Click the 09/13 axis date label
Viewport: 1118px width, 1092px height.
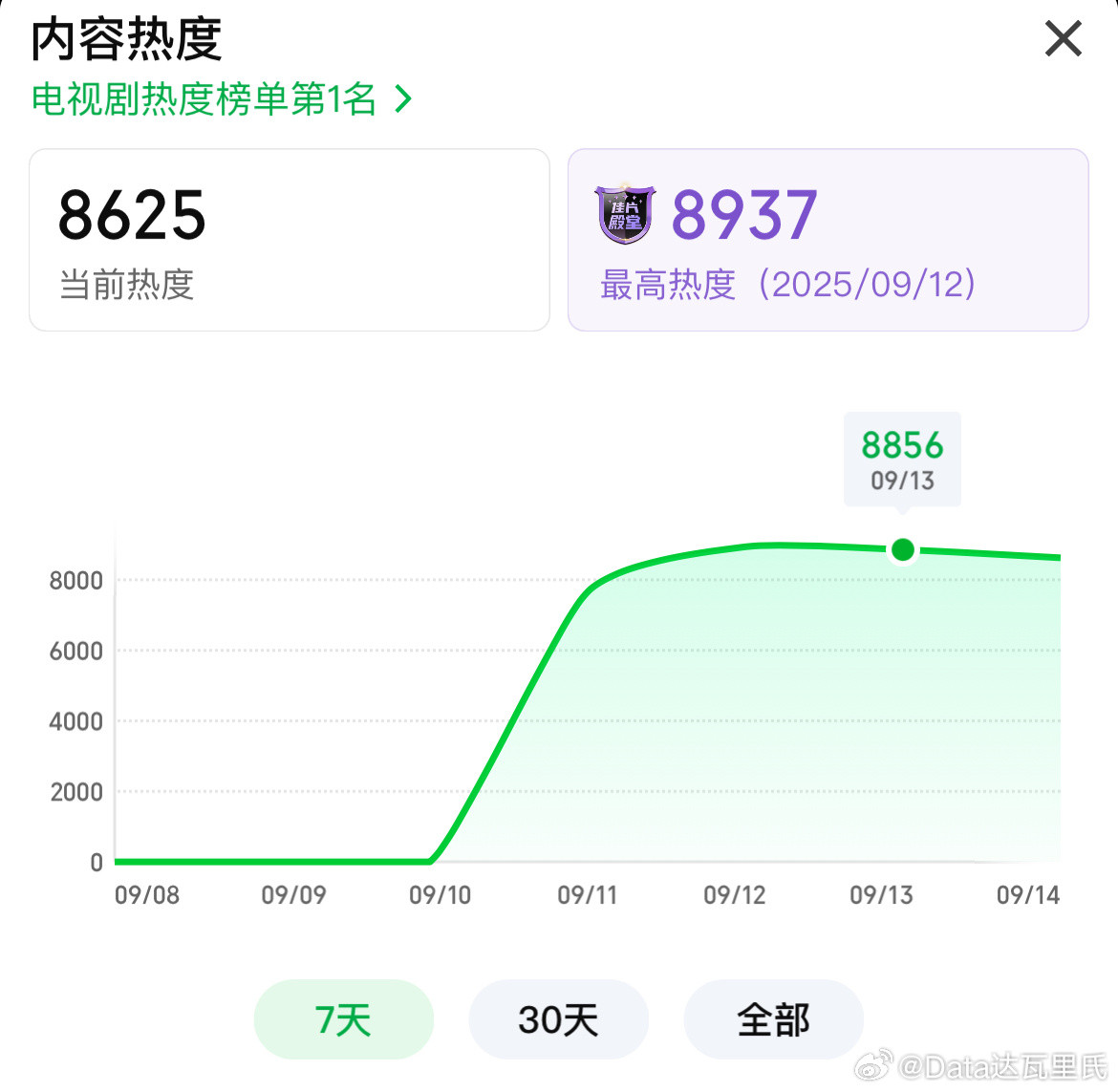pyautogui.click(x=881, y=895)
